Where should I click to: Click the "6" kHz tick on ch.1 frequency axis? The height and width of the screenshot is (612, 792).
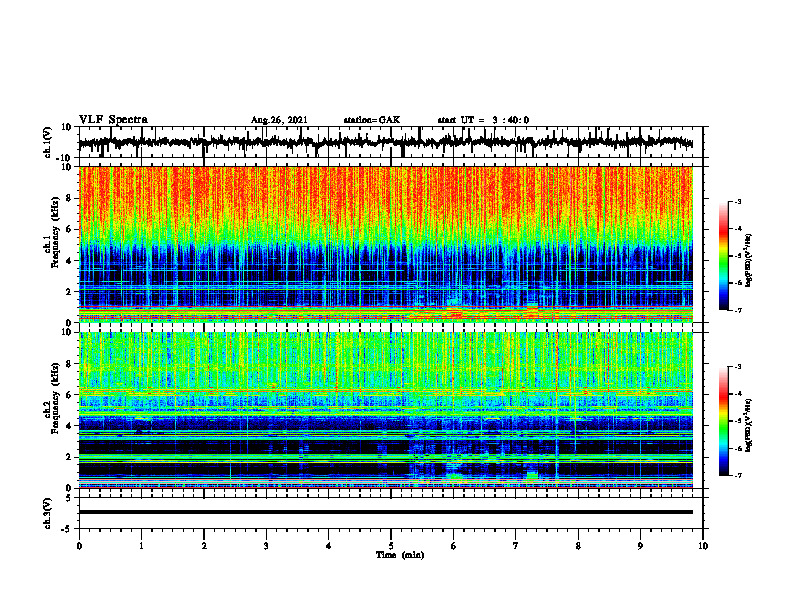tap(70, 229)
